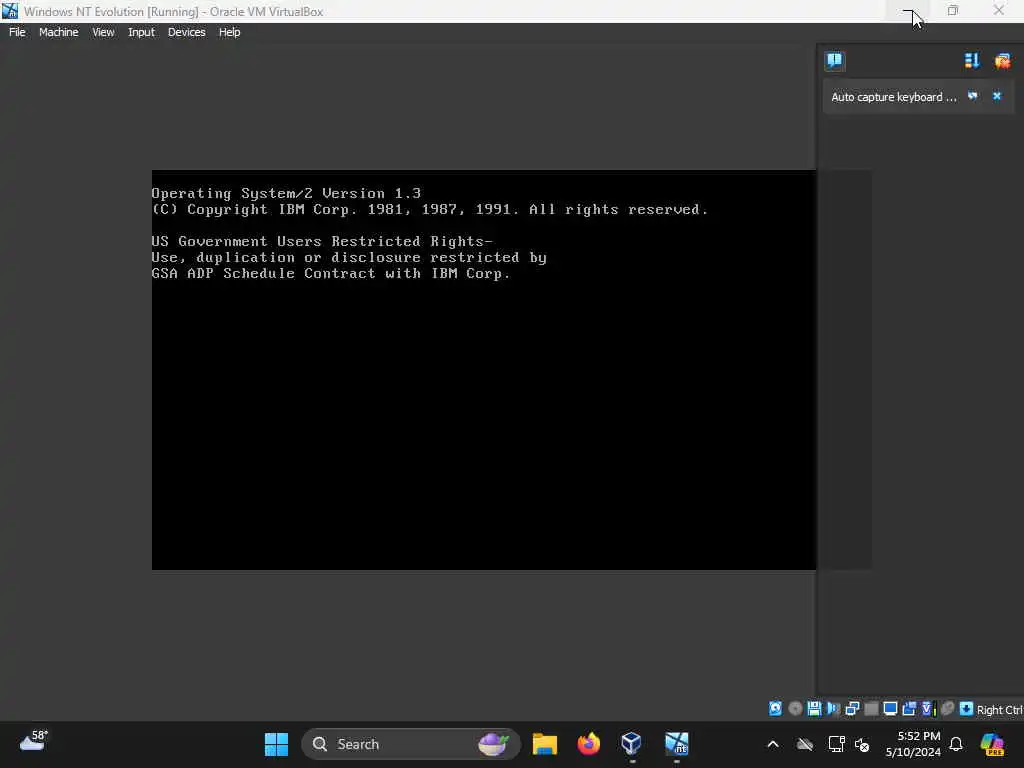Open the Devices menu
The image size is (1024, 768).
(x=186, y=32)
